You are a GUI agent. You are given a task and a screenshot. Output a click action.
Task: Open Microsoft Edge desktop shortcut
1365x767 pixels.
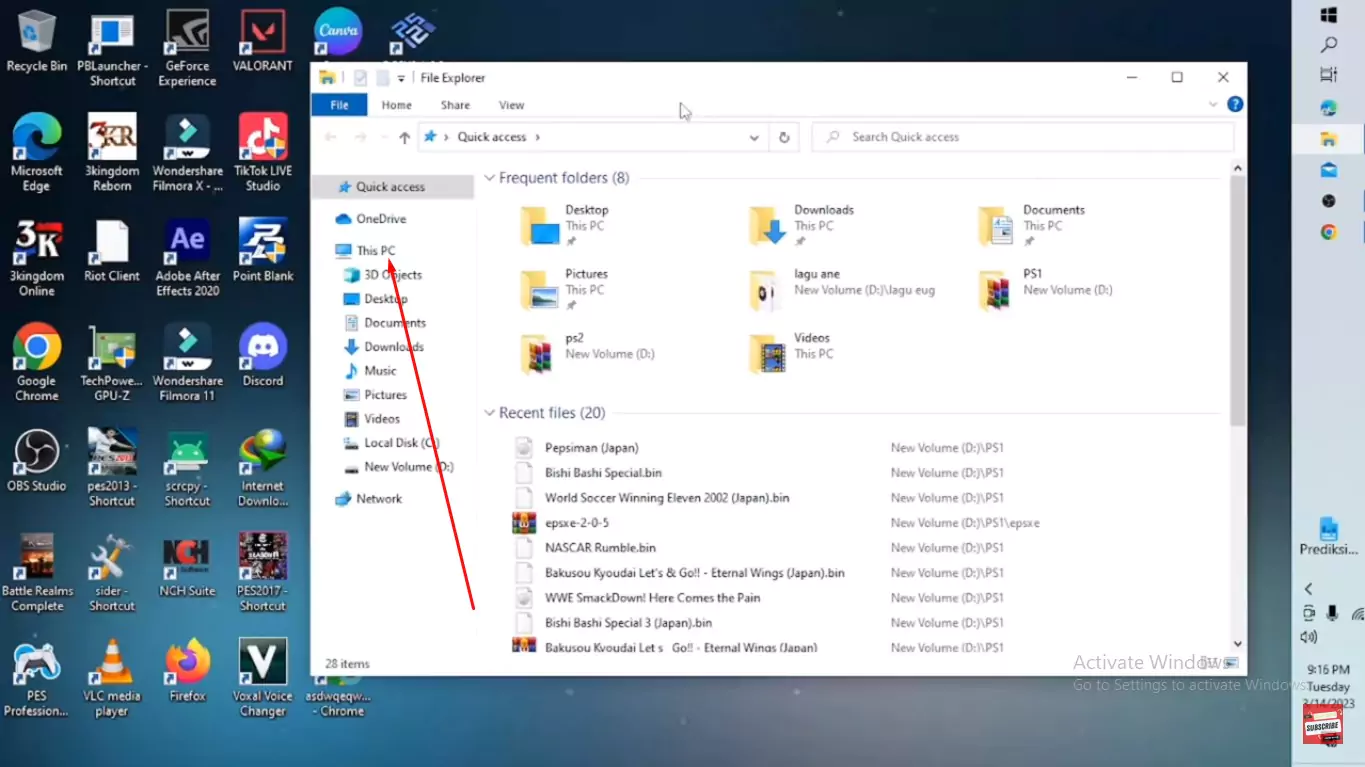[37, 153]
